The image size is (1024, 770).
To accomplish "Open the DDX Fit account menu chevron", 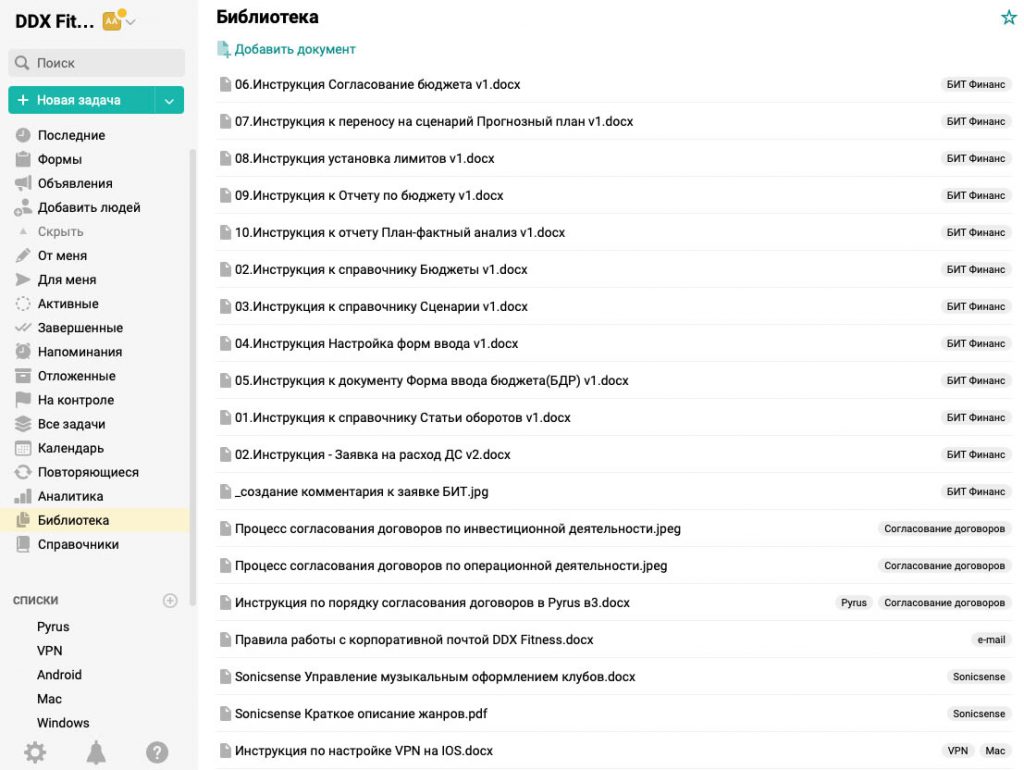I will tap(131, 22).
